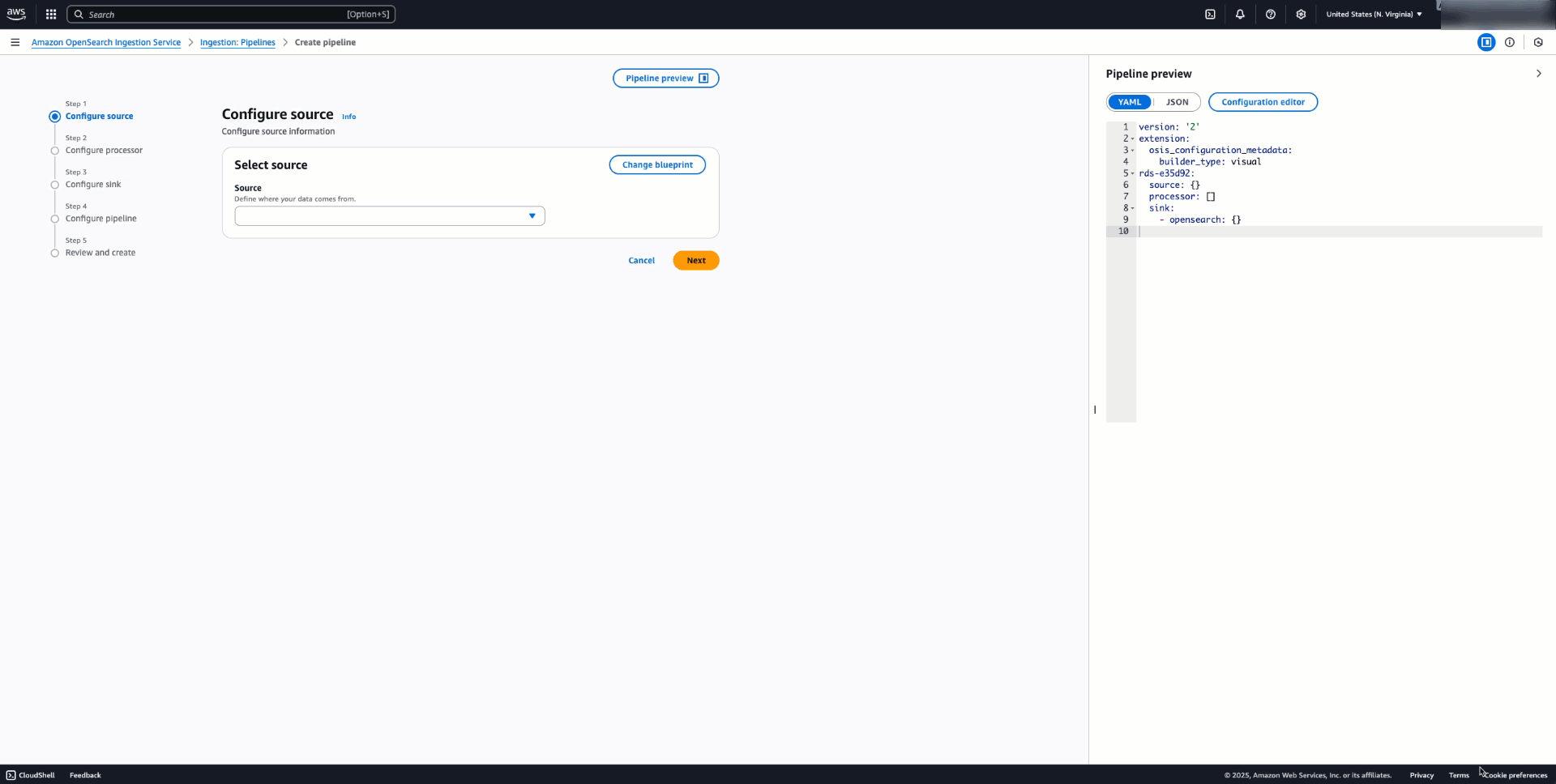Image resolution: width=1556 pixels, height=784 pixels.
Task: Open the settings gear in top bar
Action: point(1301,15)
